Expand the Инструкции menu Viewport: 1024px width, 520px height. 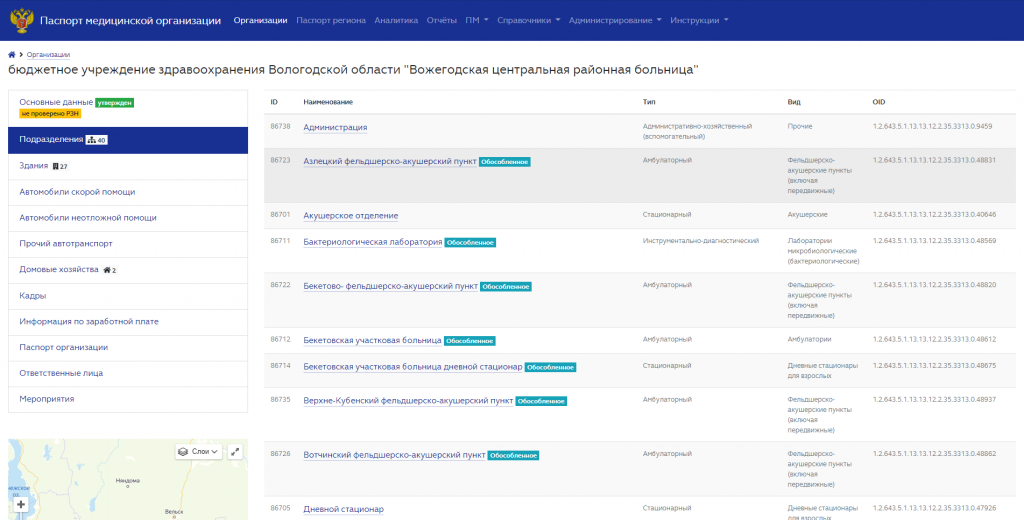[x=699, y=20]
